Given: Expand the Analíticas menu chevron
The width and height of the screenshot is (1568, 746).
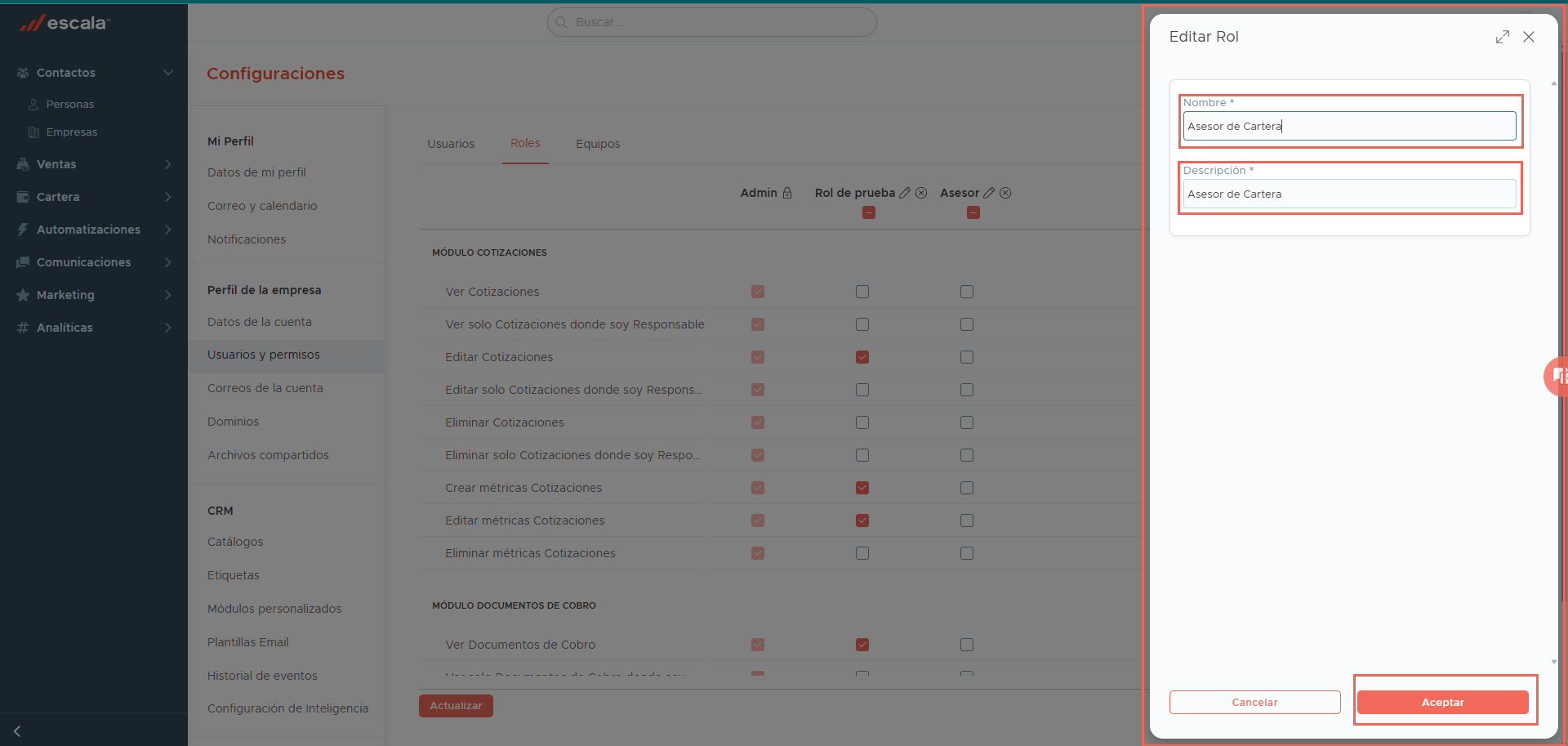Looking at the screenshot, I should 168,328.
